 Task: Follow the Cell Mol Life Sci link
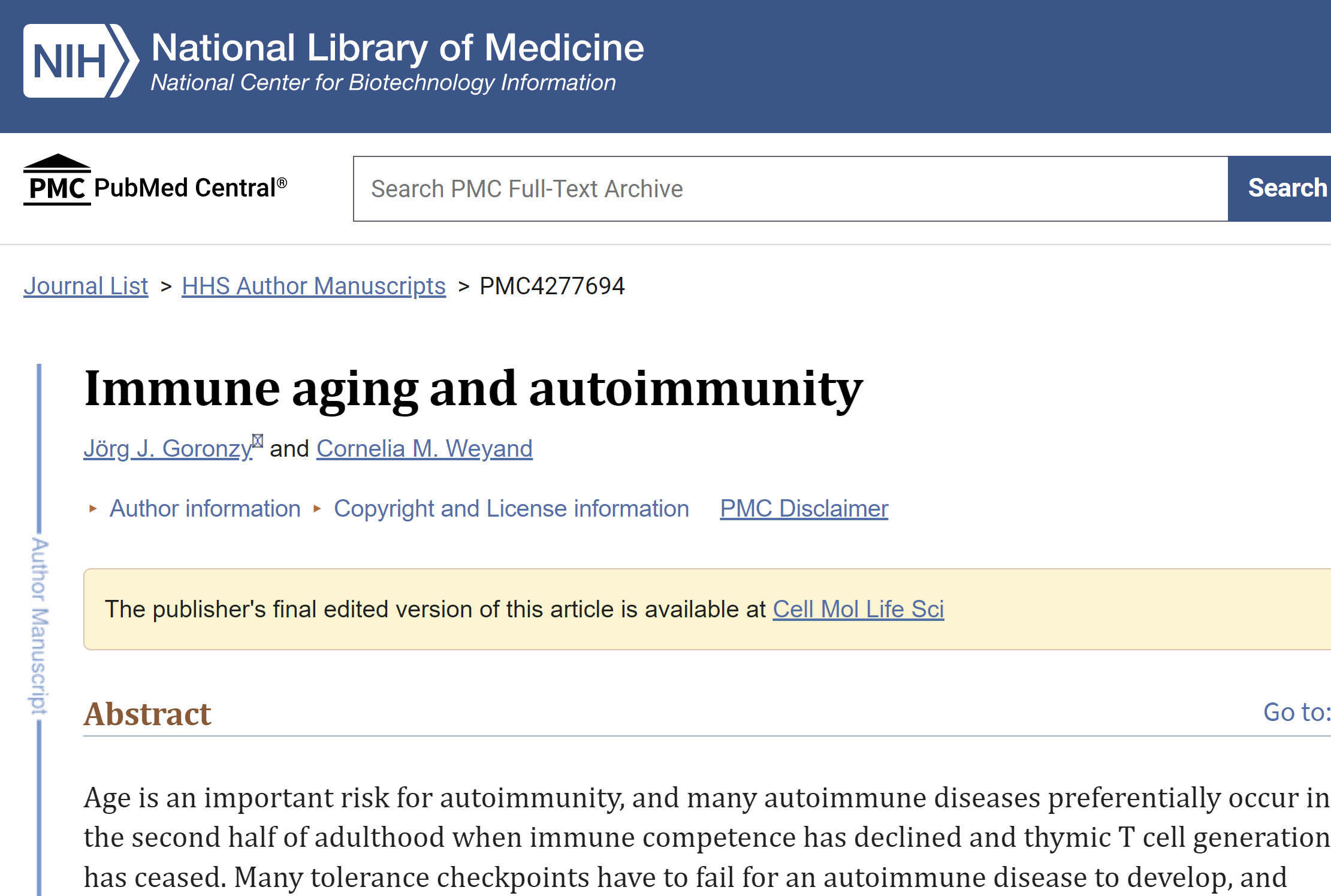pos(858,610)
